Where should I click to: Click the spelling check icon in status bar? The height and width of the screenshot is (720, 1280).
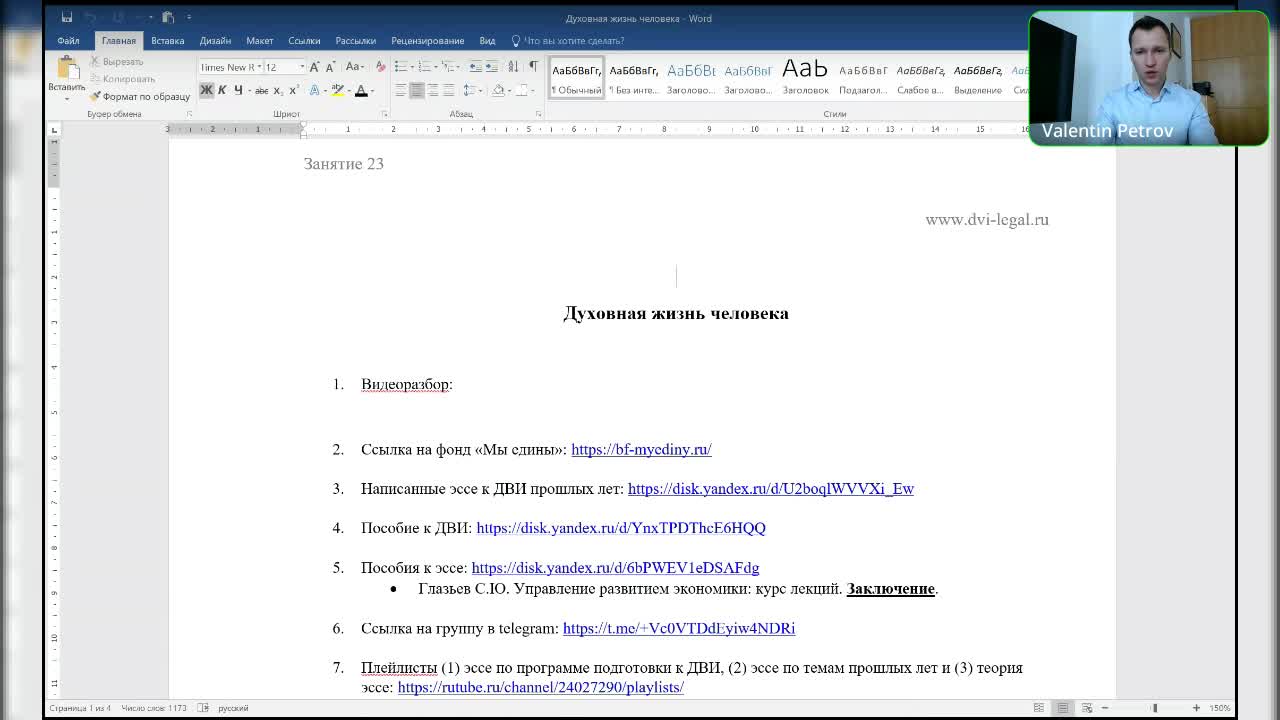(203, 708)
